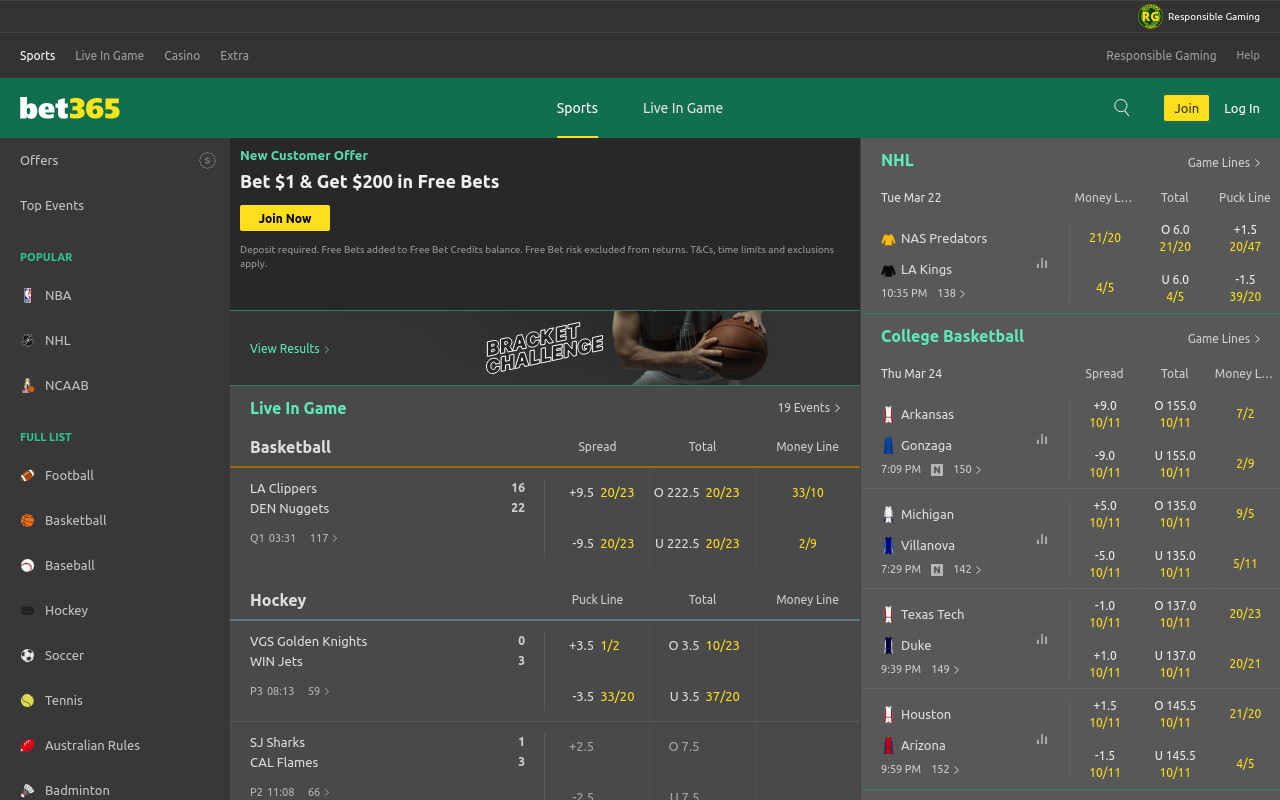Select LA Clippers money line 33/10
The width and height of the screenshot is (1280, 800).
click(x=808, y=492)
